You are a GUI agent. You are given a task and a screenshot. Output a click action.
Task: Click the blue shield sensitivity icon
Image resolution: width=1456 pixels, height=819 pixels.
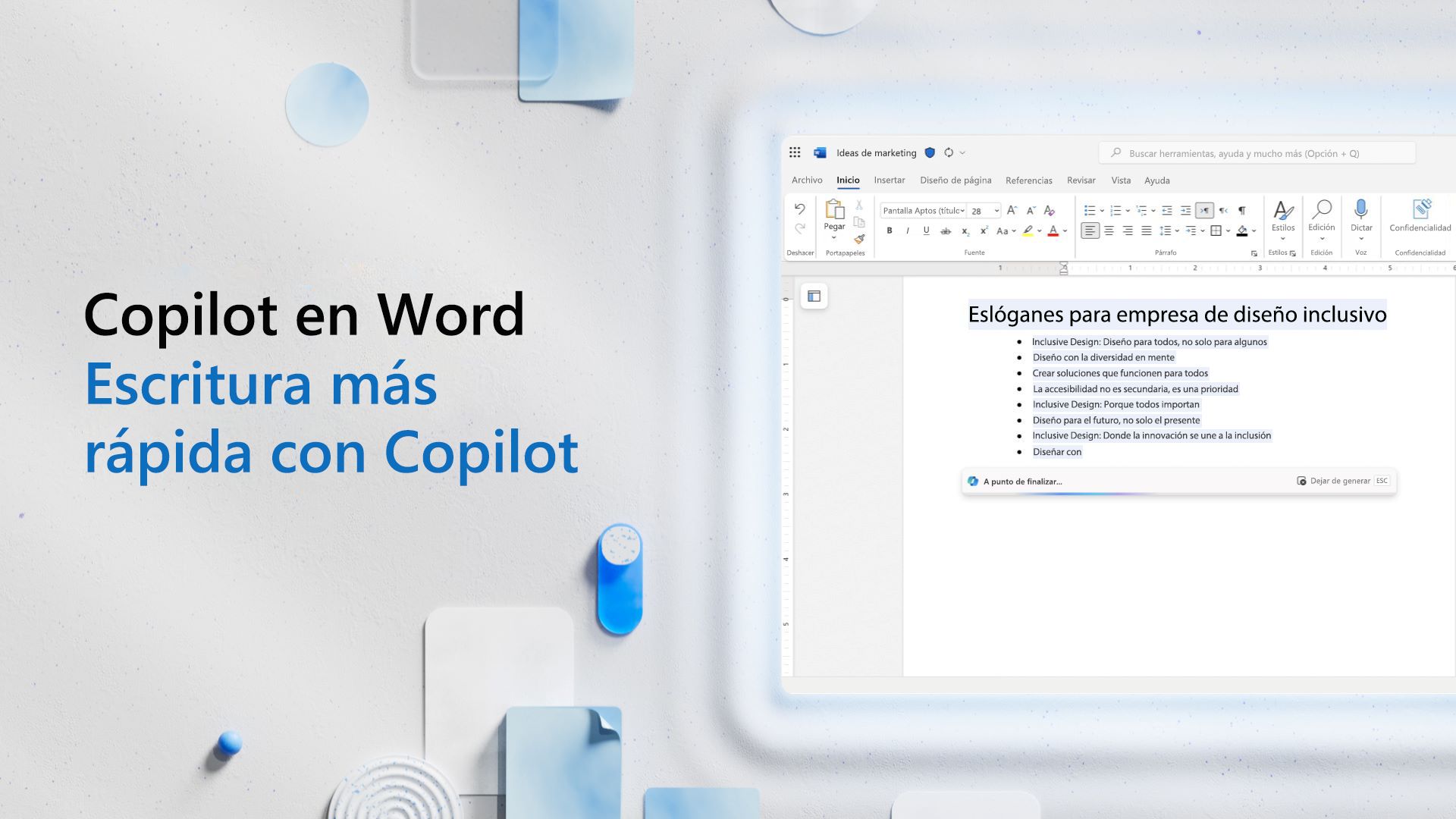coord(930,152)
